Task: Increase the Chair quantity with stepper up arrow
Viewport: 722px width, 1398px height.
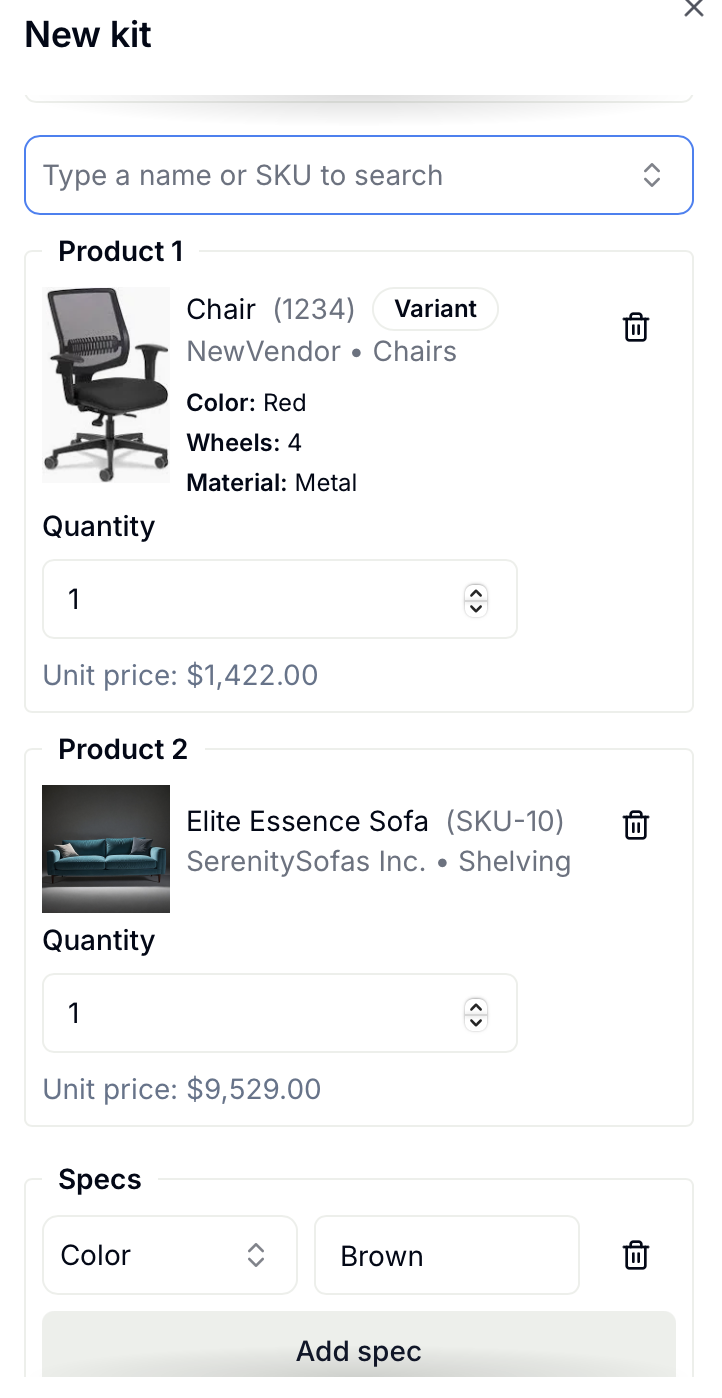Action: 476,592
